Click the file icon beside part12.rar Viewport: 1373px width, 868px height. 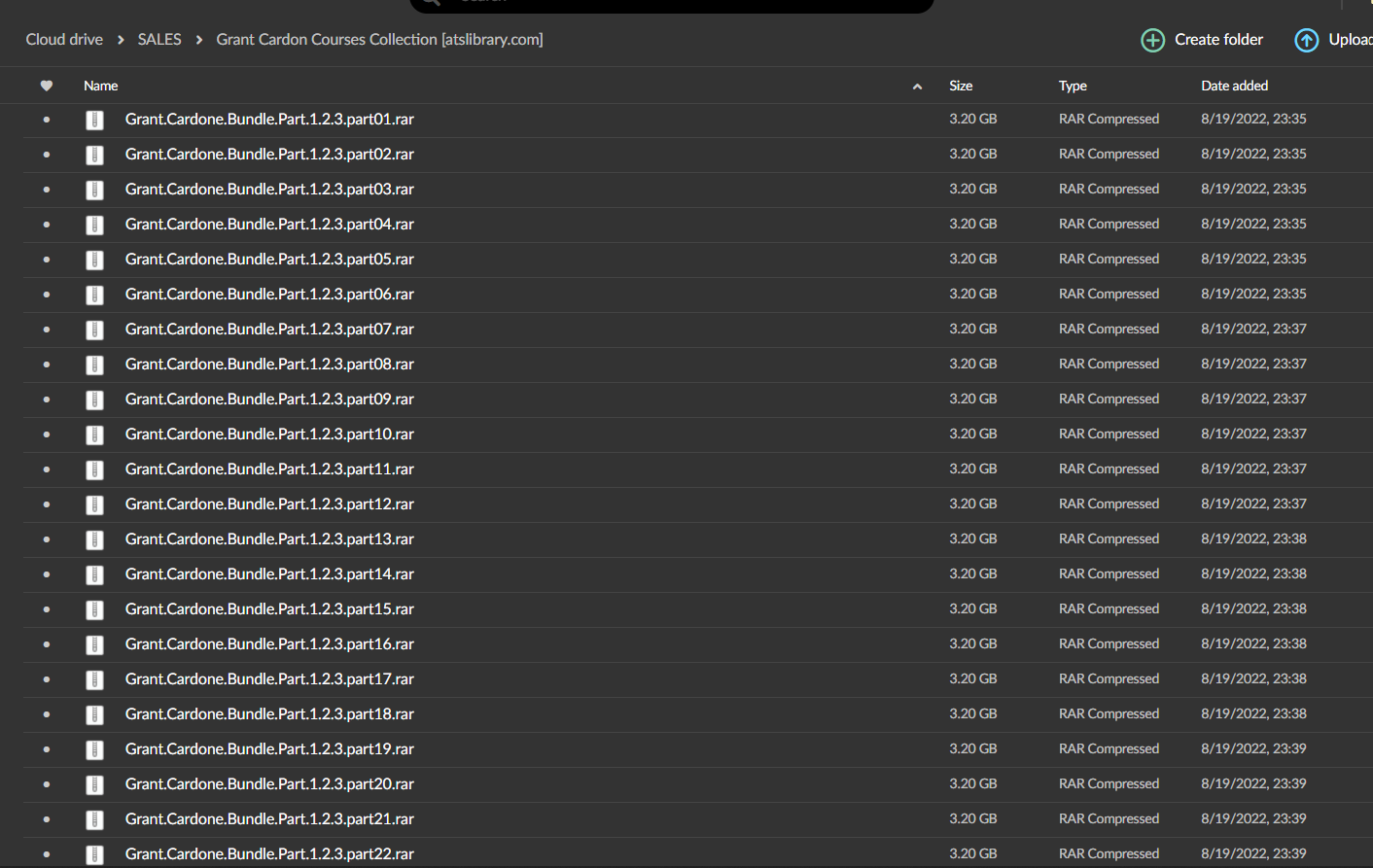94,504
